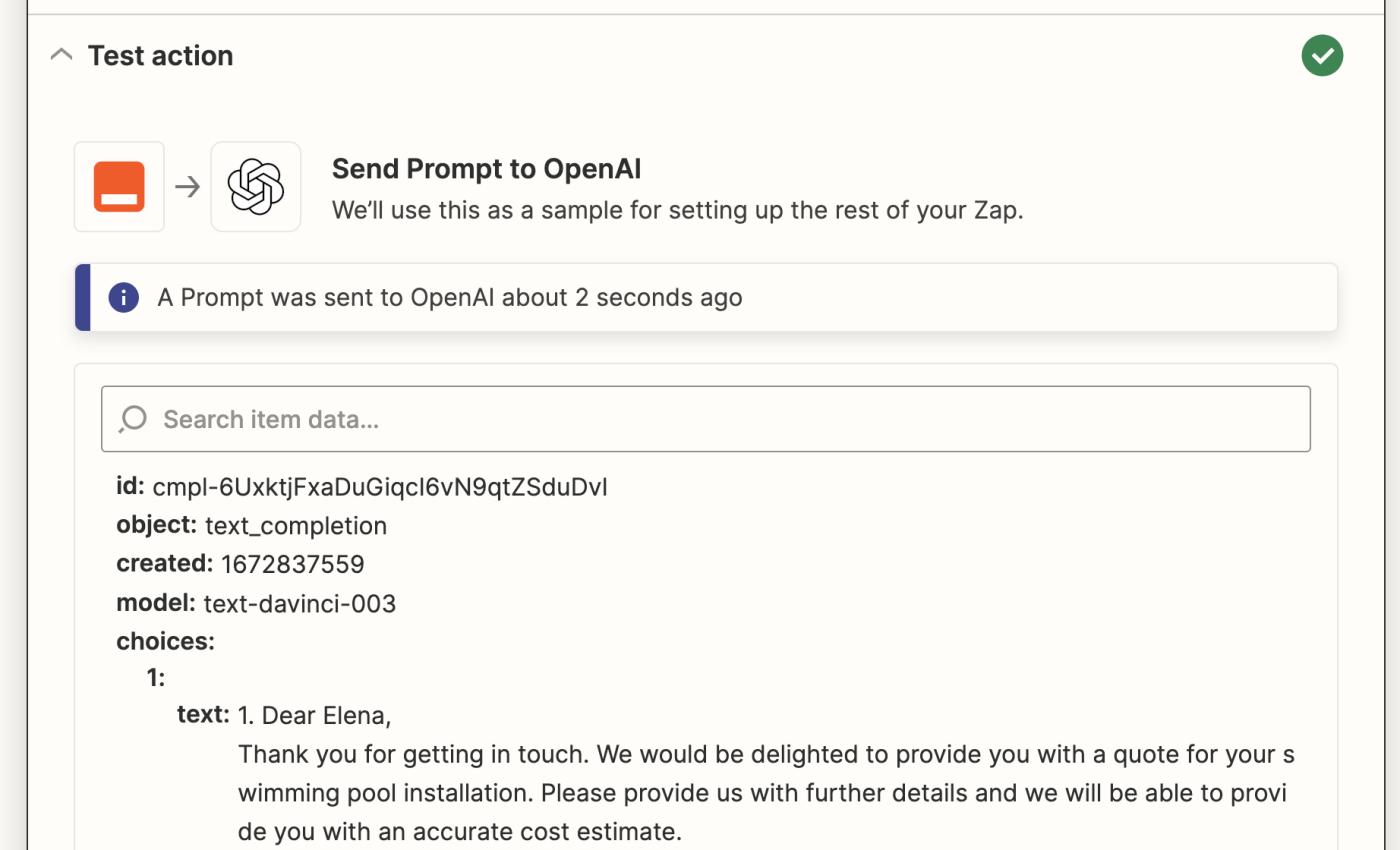Select the object text_completion row
Viewport: 1400px width, 850px height.
295,526
